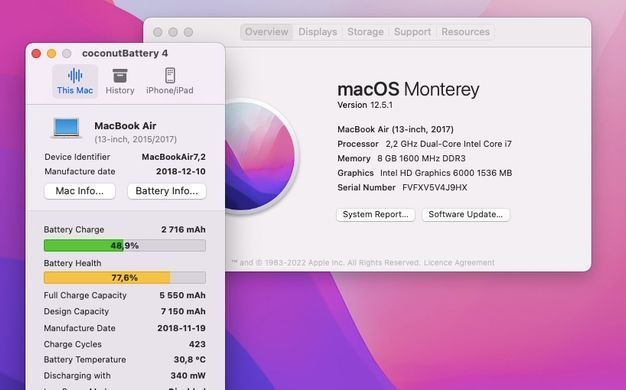Switch to the Displays tab
This screenshot has height=390, width=626.
[318, 32]
